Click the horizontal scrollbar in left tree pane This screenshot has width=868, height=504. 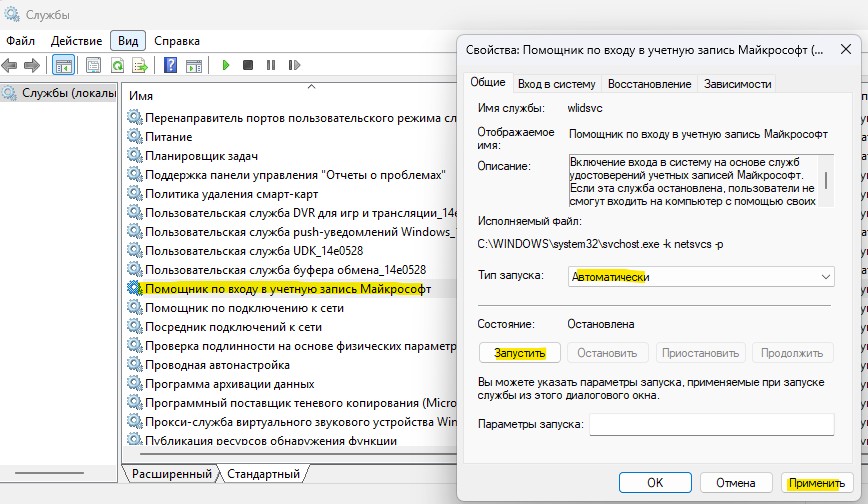point(49,473)
